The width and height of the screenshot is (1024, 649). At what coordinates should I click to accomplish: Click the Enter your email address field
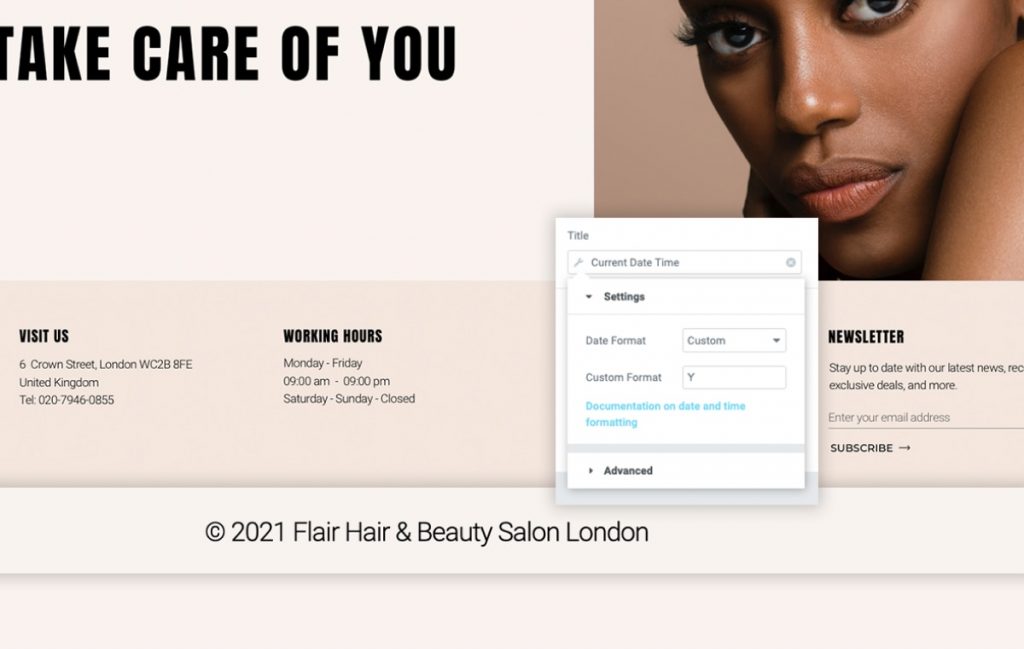(x=925, y=418)
